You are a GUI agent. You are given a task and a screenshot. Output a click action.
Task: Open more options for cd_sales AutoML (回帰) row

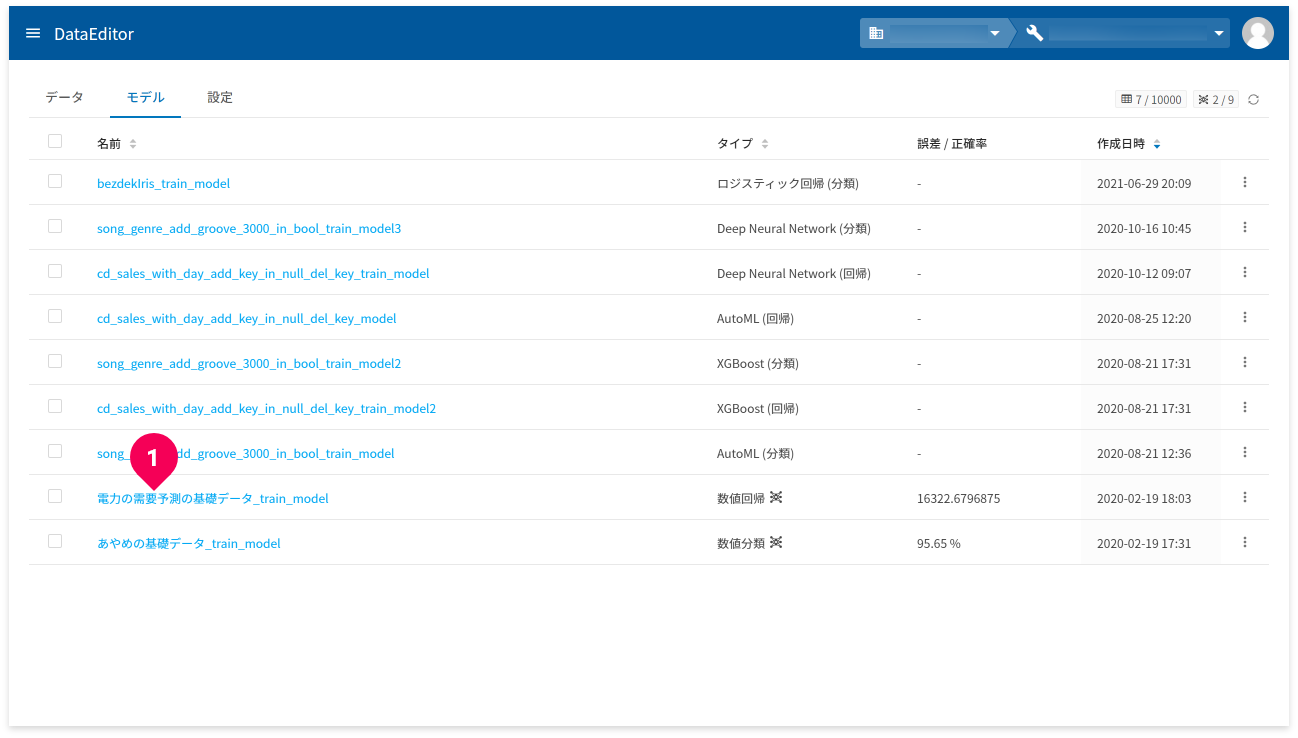(1245, 317)
